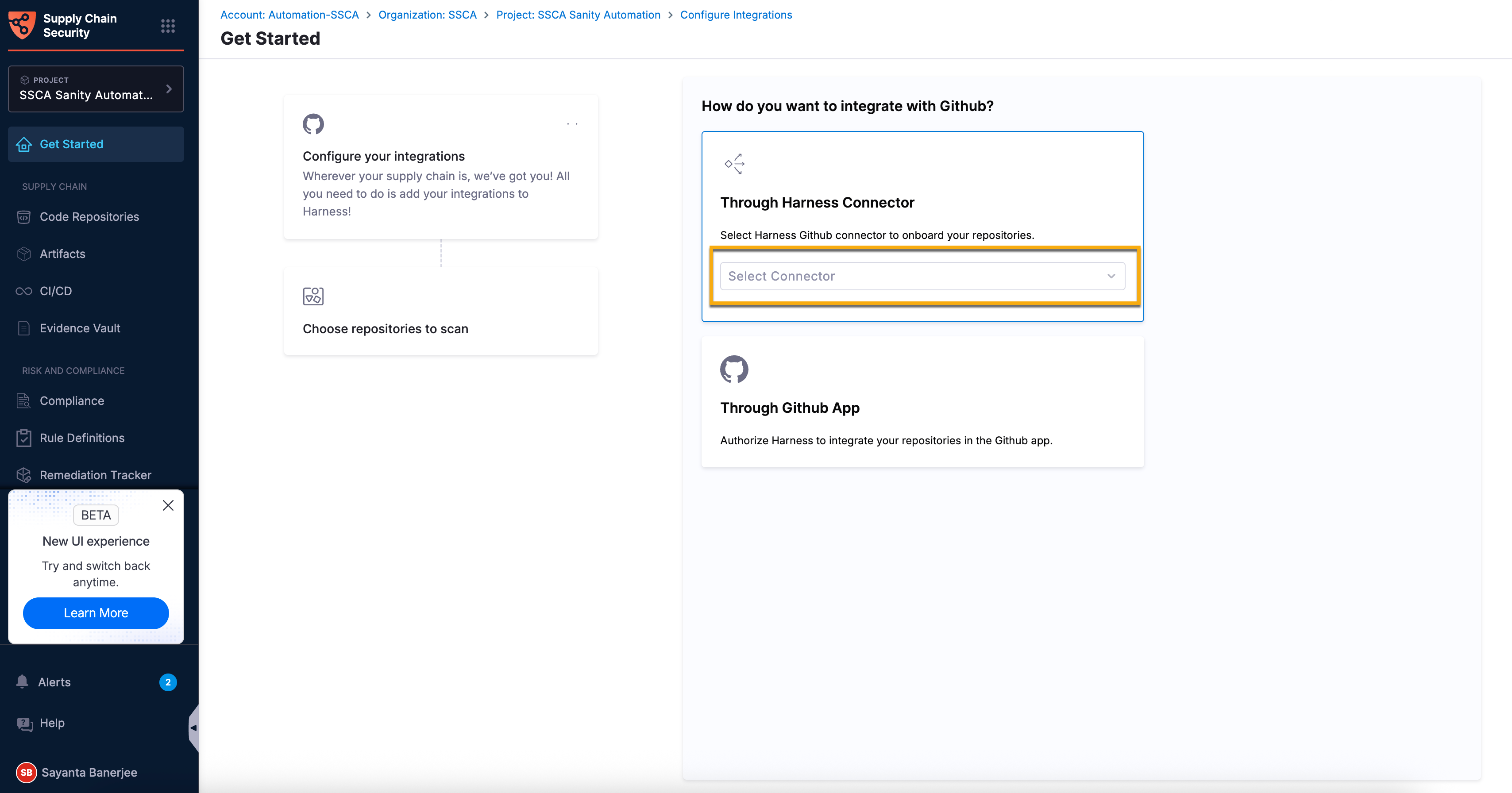The width and height of the screenshot is (1512, 793).
Task: Expand the SSCA Sanity Automation project selector
Action: click(x=96, y=89)
